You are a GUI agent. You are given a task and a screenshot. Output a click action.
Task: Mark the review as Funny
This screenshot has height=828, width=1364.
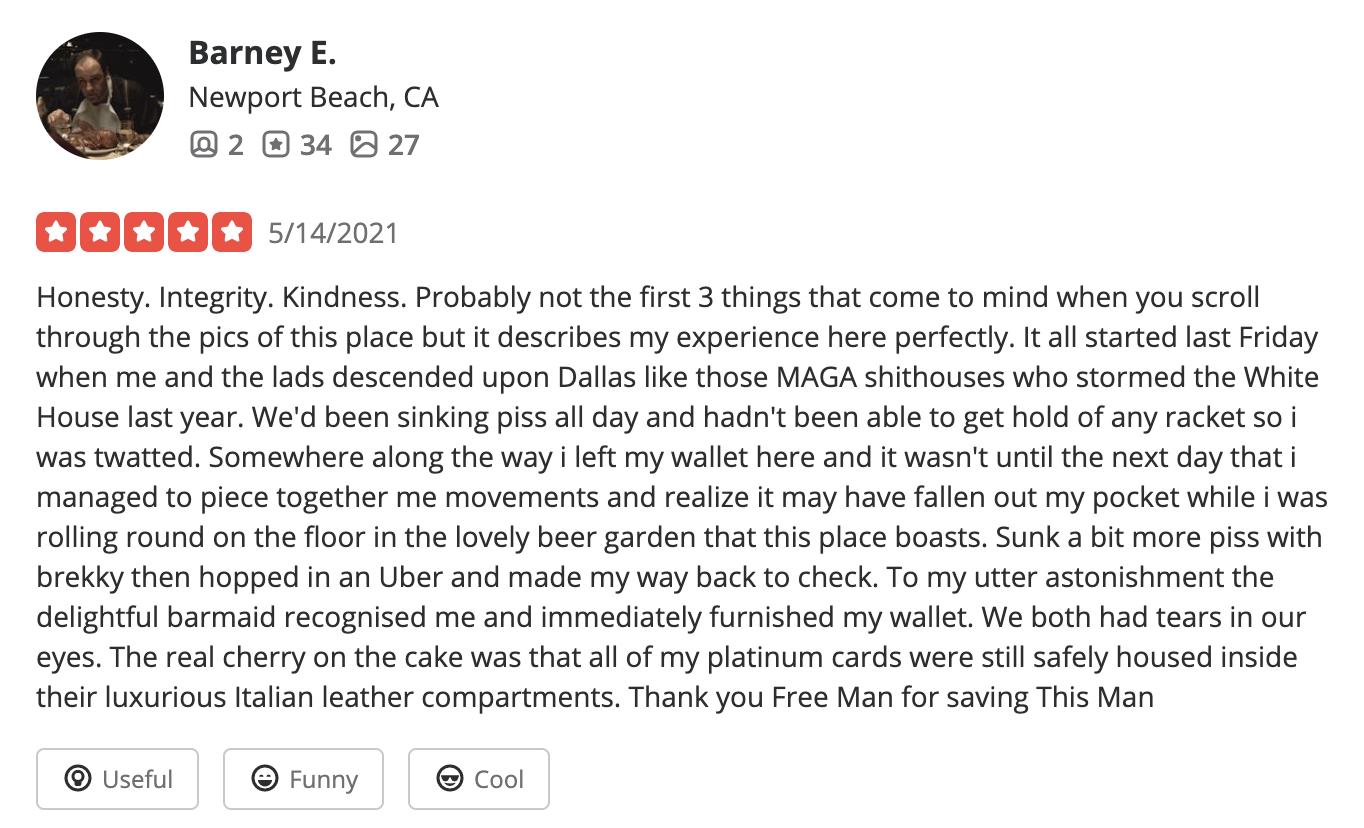pyautogui.click(x=303, y=779)
